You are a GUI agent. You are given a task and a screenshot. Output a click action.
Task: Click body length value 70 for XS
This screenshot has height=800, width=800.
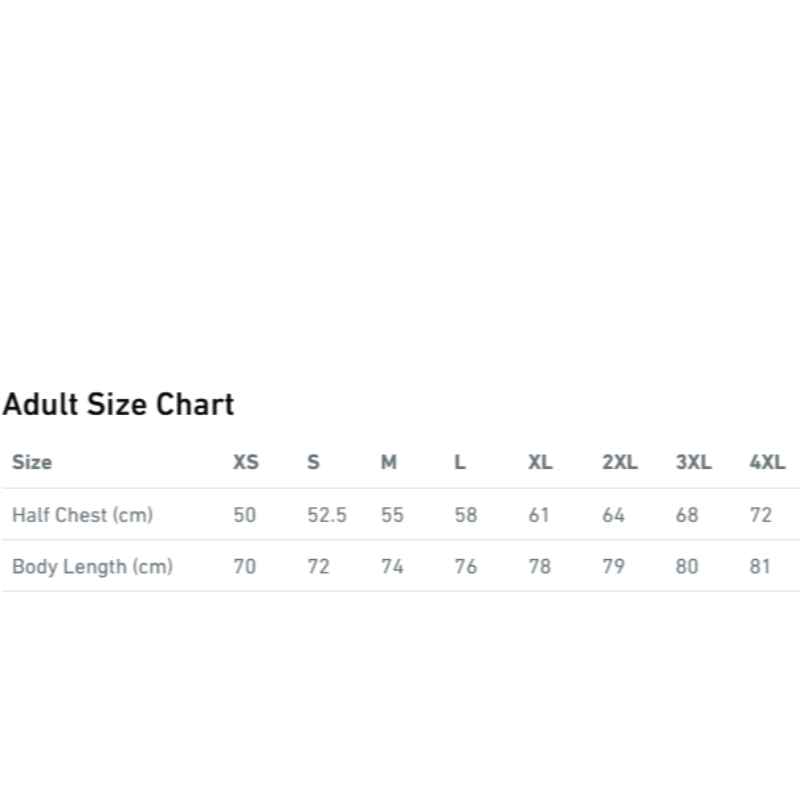click(x=245, y=567)
